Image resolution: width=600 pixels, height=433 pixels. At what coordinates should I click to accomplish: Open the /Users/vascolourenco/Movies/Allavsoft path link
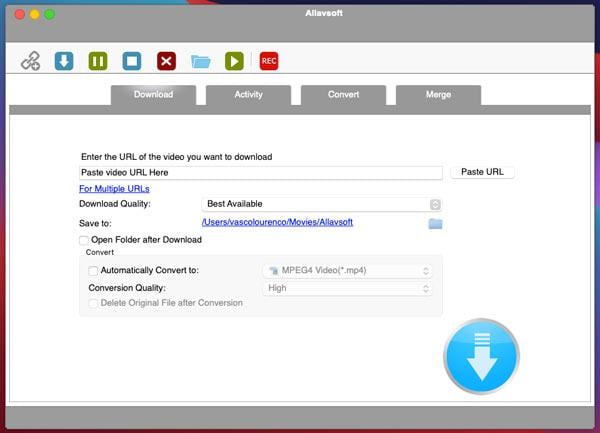tap(277, 222)
